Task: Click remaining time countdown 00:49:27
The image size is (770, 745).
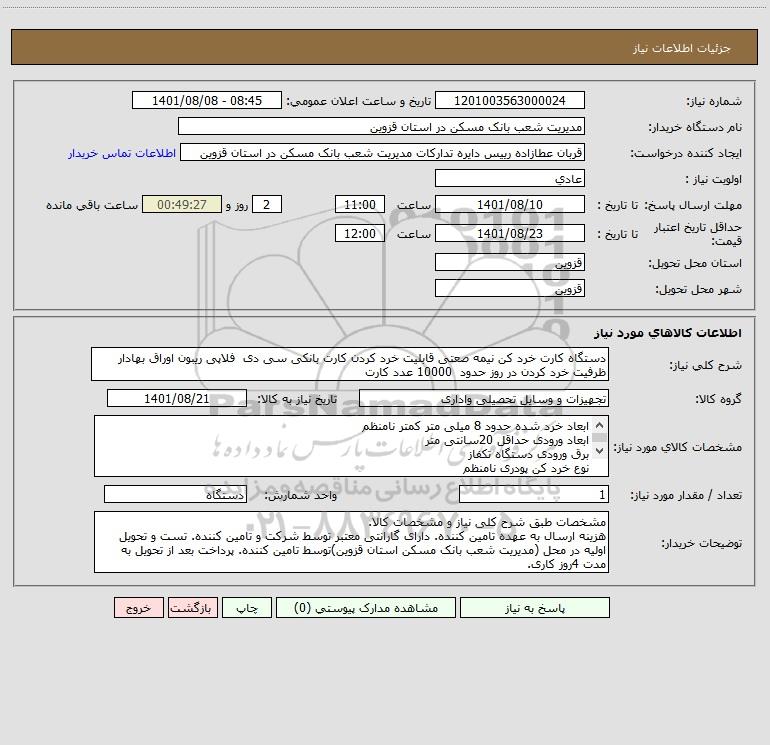Action: [182, 204]
